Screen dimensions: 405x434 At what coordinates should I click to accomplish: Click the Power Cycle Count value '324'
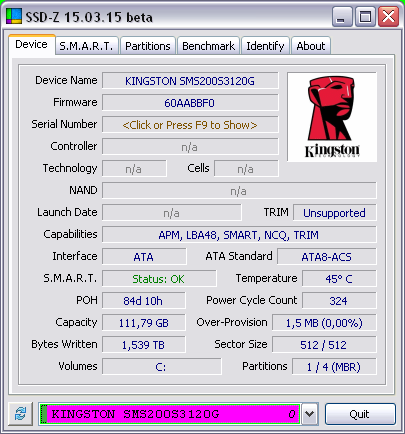pyautogui.click(x=339, y=301)
